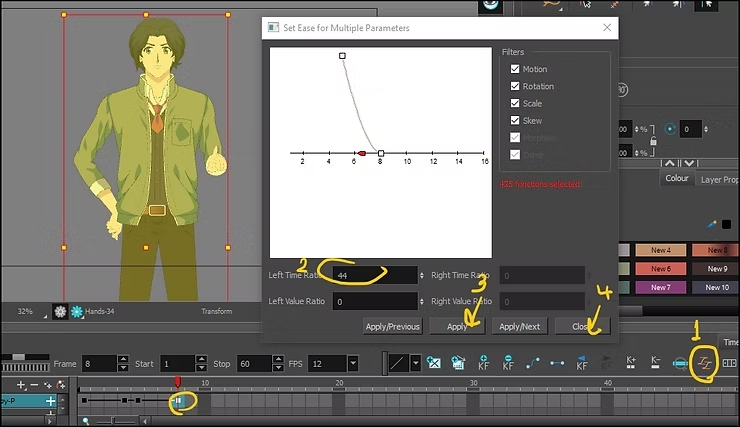This screenshot has width=740, height=427.
Task: Uncheck the Rotation filter checkbox
Action: click(515, 86)
